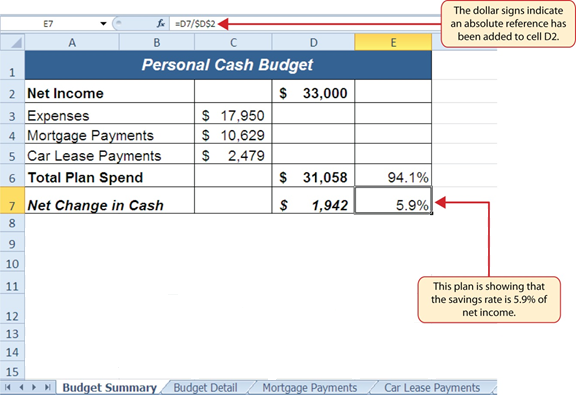Click the Select All corner triangle

tap(13, 42)
